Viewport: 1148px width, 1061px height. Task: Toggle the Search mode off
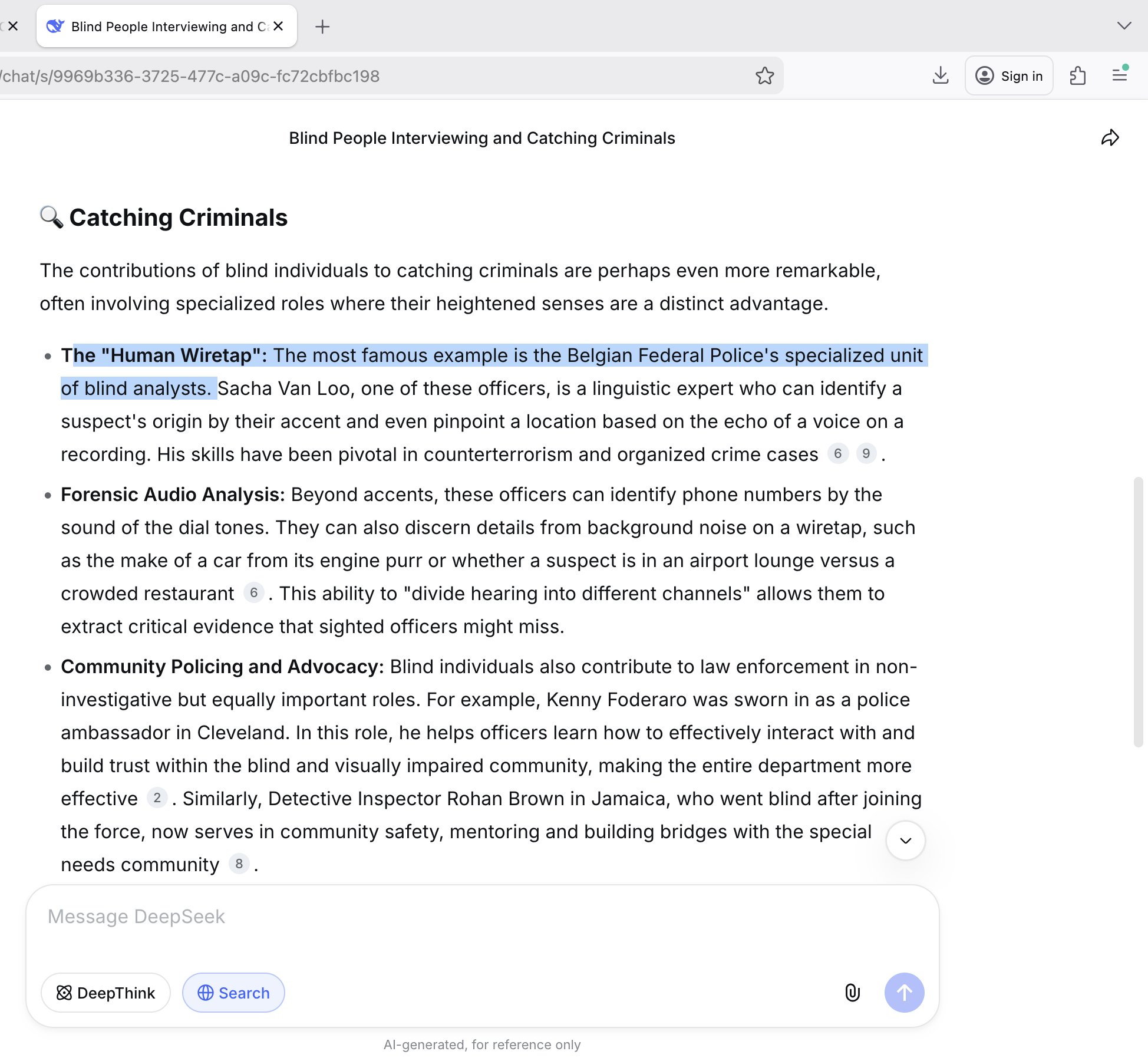click(x=233, y=993)
